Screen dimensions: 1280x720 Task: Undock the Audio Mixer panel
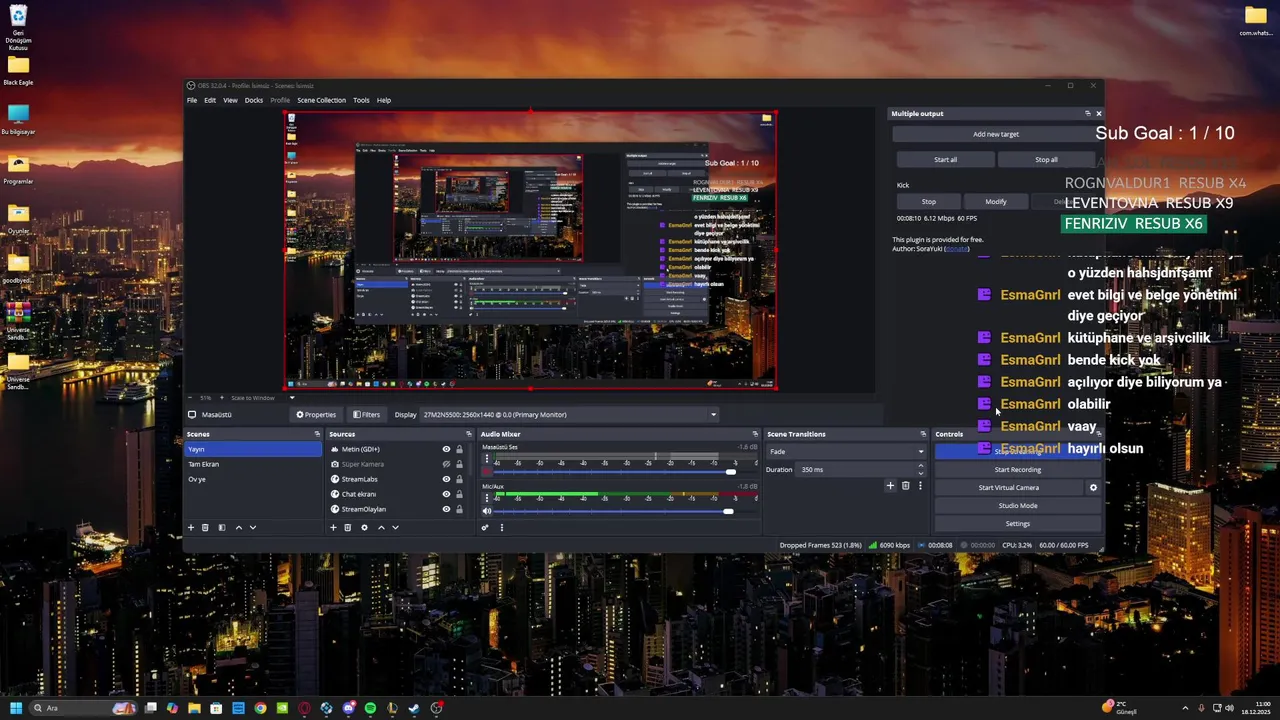pyautogui.click(x=755, y=434)
